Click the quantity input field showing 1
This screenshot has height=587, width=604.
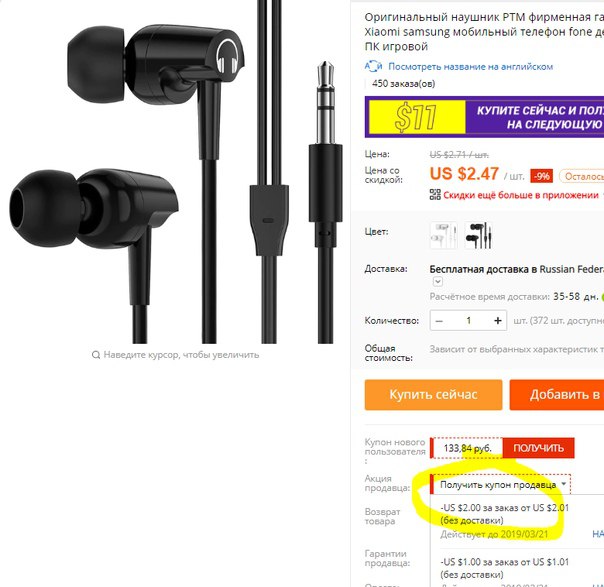coord(468,320)
